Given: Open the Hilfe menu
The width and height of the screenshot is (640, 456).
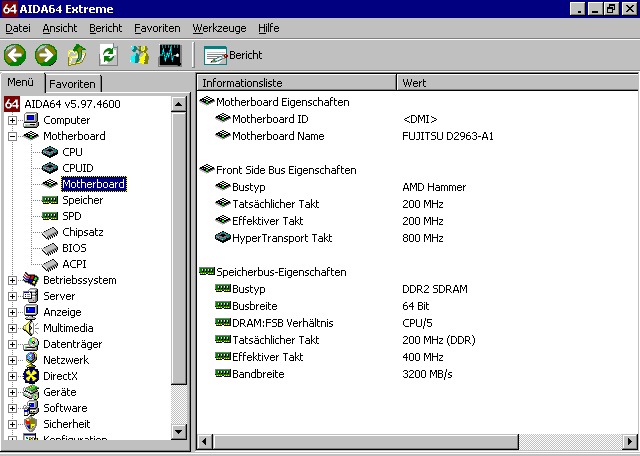Looking at the screenshot, I should pos(269,28).
